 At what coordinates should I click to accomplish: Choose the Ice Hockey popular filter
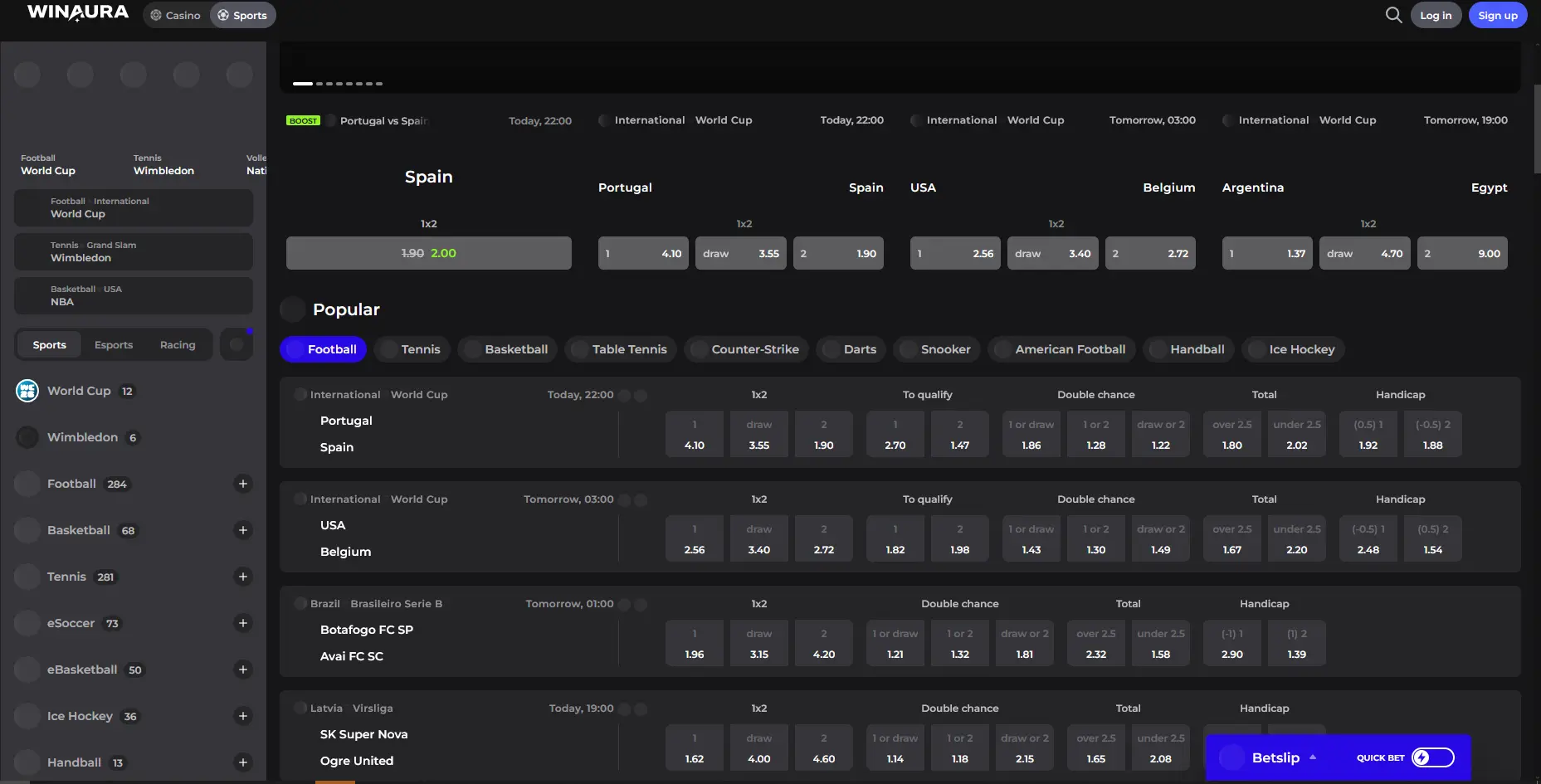tap(1293, 349)
